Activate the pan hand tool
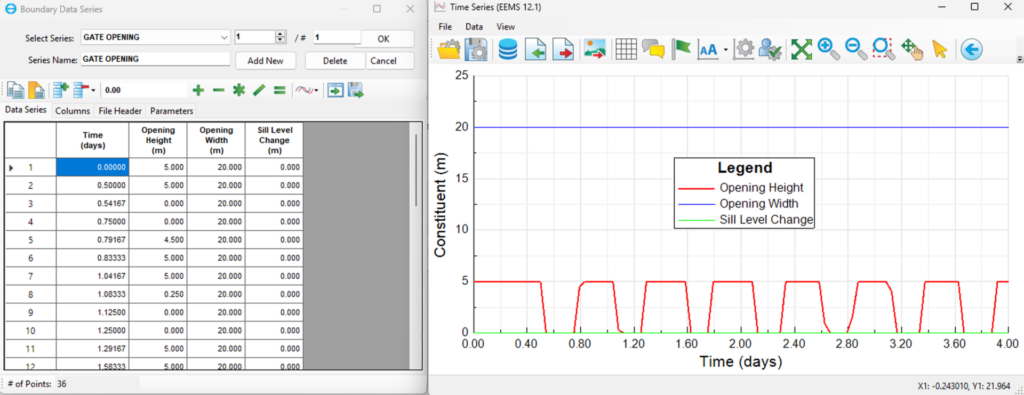Image resolution: width=1024 pixels, height=395 pixels. click(911, 49)
